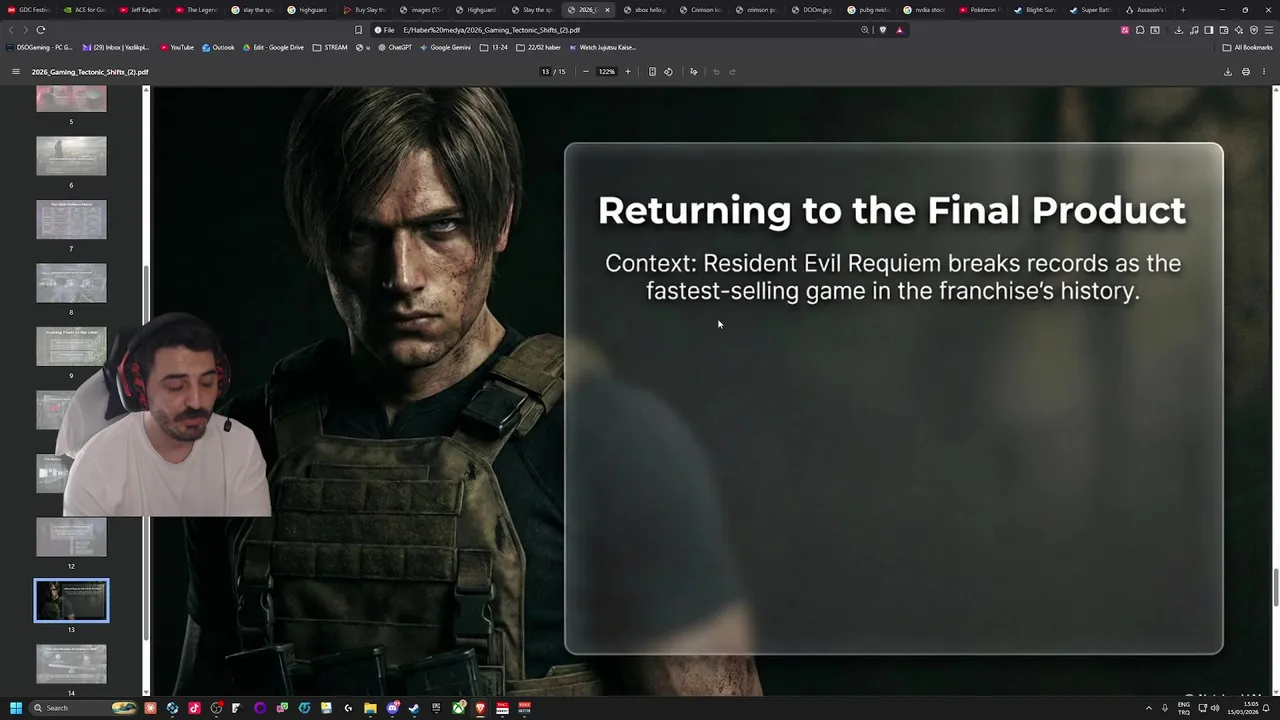Open File Explorer from the taskbar
The image size is (1280, 720).
(x=370, y=708)
